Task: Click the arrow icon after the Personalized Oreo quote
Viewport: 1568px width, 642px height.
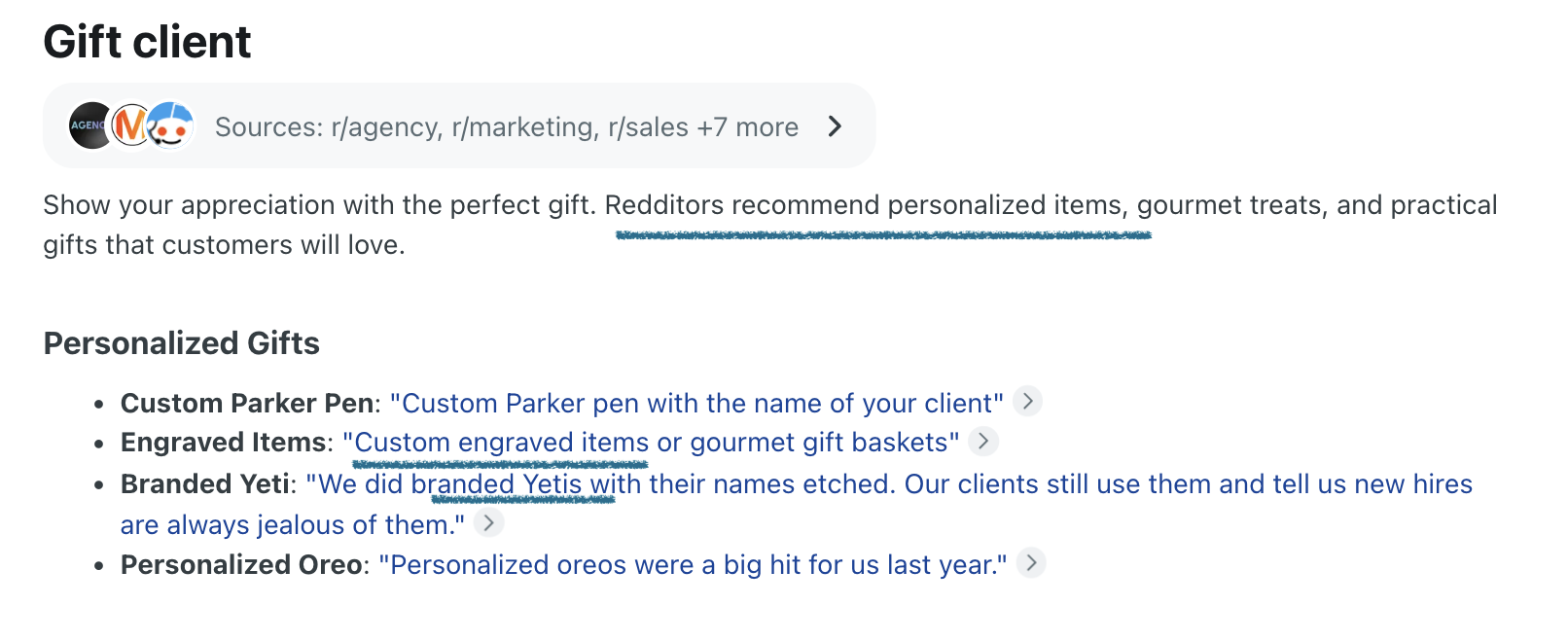Action: pyautogui.click(x=1032, y=562)
